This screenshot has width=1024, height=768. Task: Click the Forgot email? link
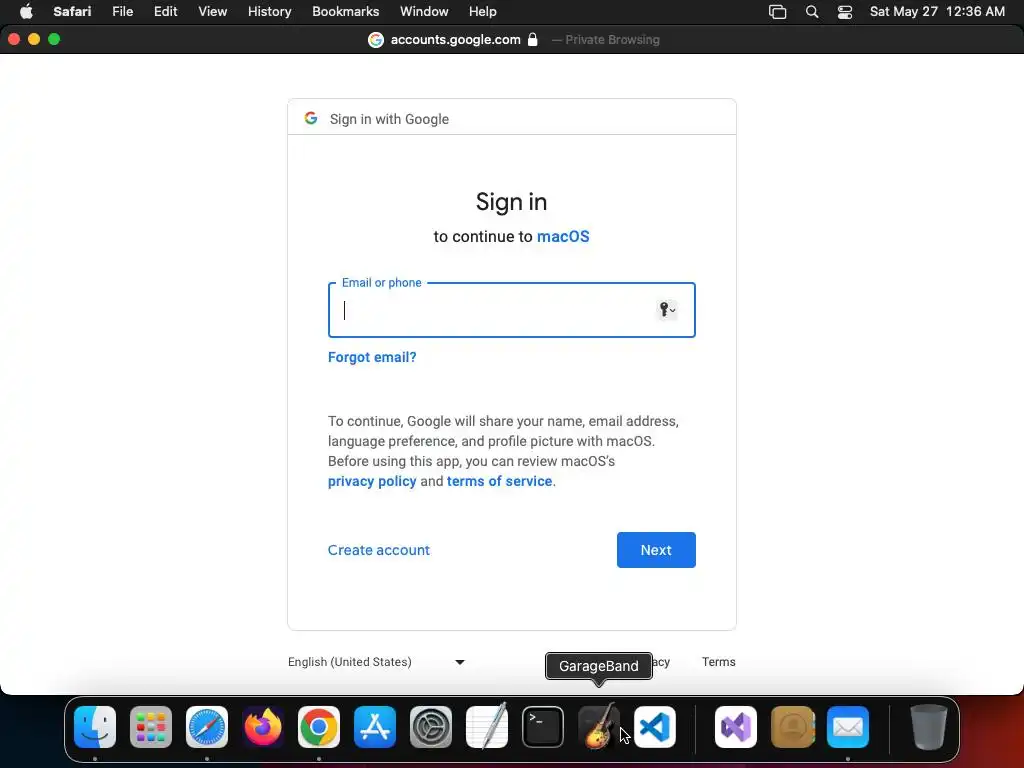(x=372, y=357)
